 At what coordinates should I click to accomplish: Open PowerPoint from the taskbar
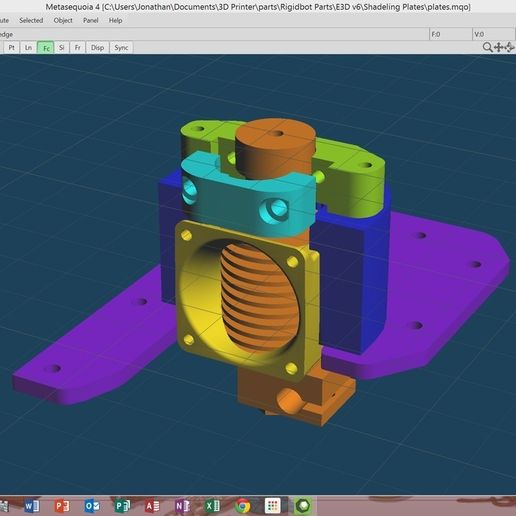tap(62, 506)
